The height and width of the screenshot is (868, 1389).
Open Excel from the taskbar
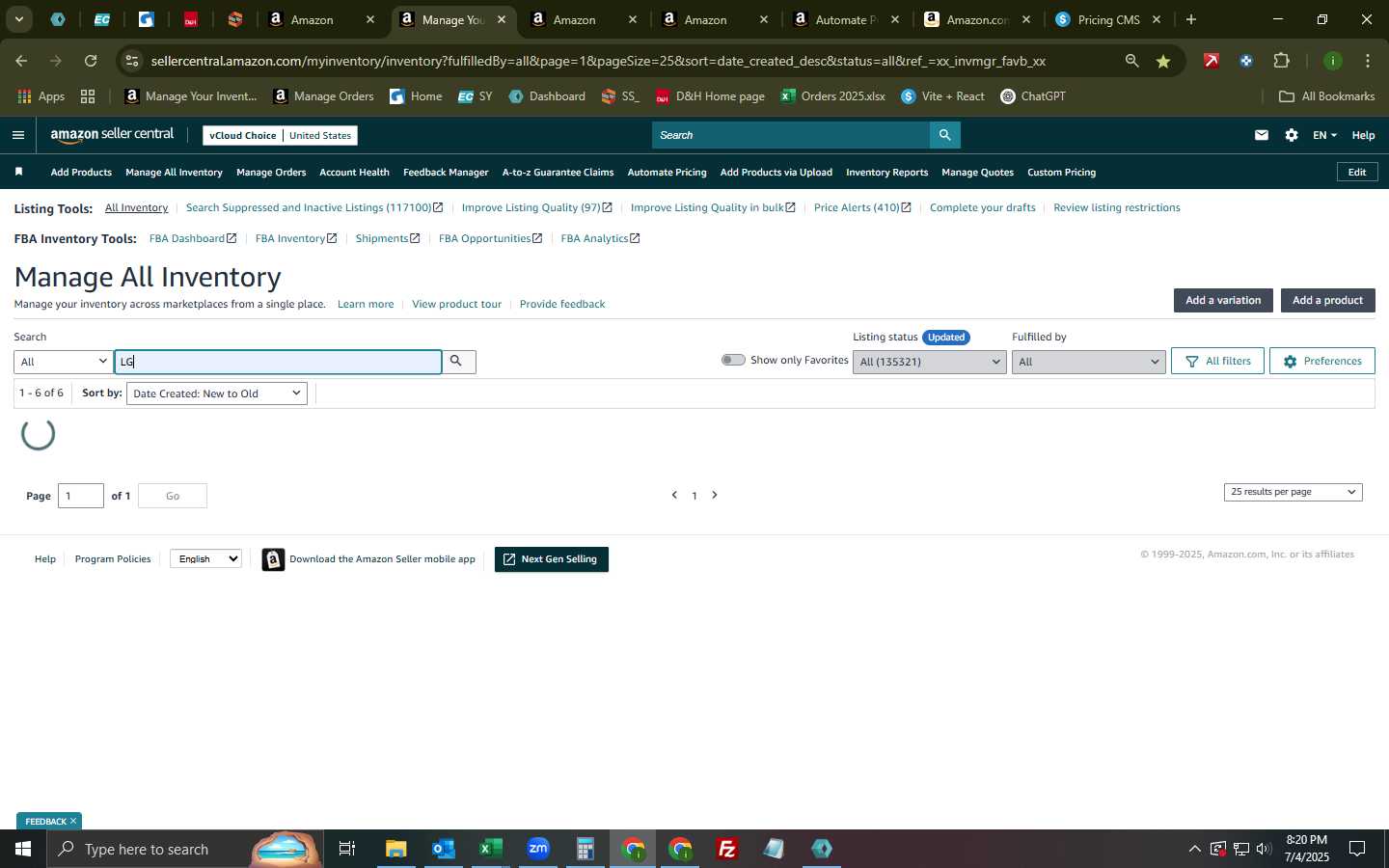click(491, 849)
